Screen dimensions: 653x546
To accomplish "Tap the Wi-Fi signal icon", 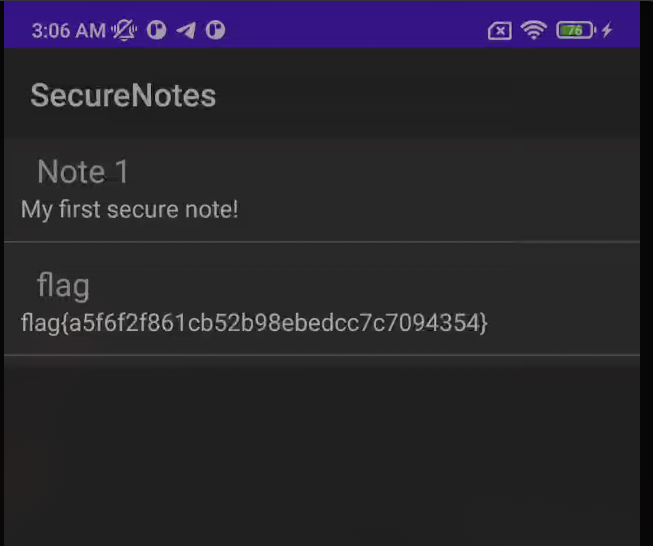I will click(x=534, y=30).
